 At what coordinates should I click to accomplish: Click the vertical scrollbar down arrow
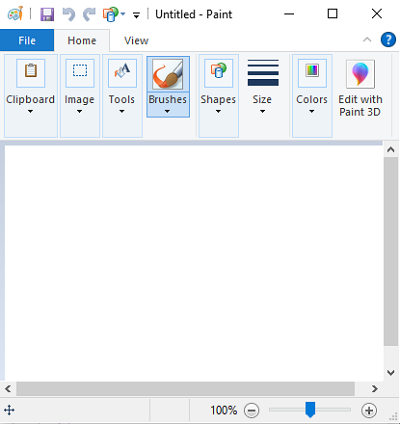391,372
